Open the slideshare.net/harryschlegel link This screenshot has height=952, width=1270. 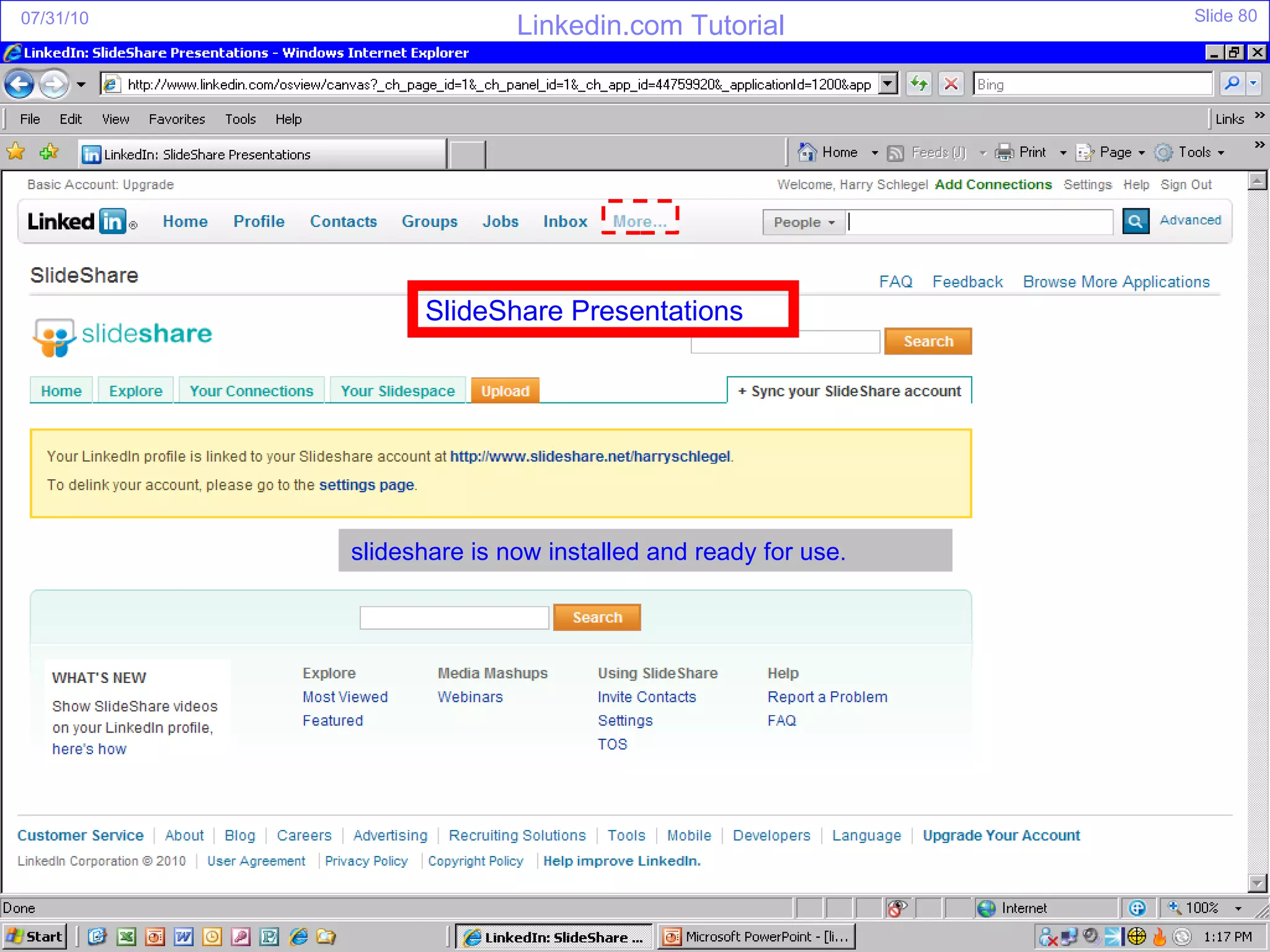(x=590, y=457)
